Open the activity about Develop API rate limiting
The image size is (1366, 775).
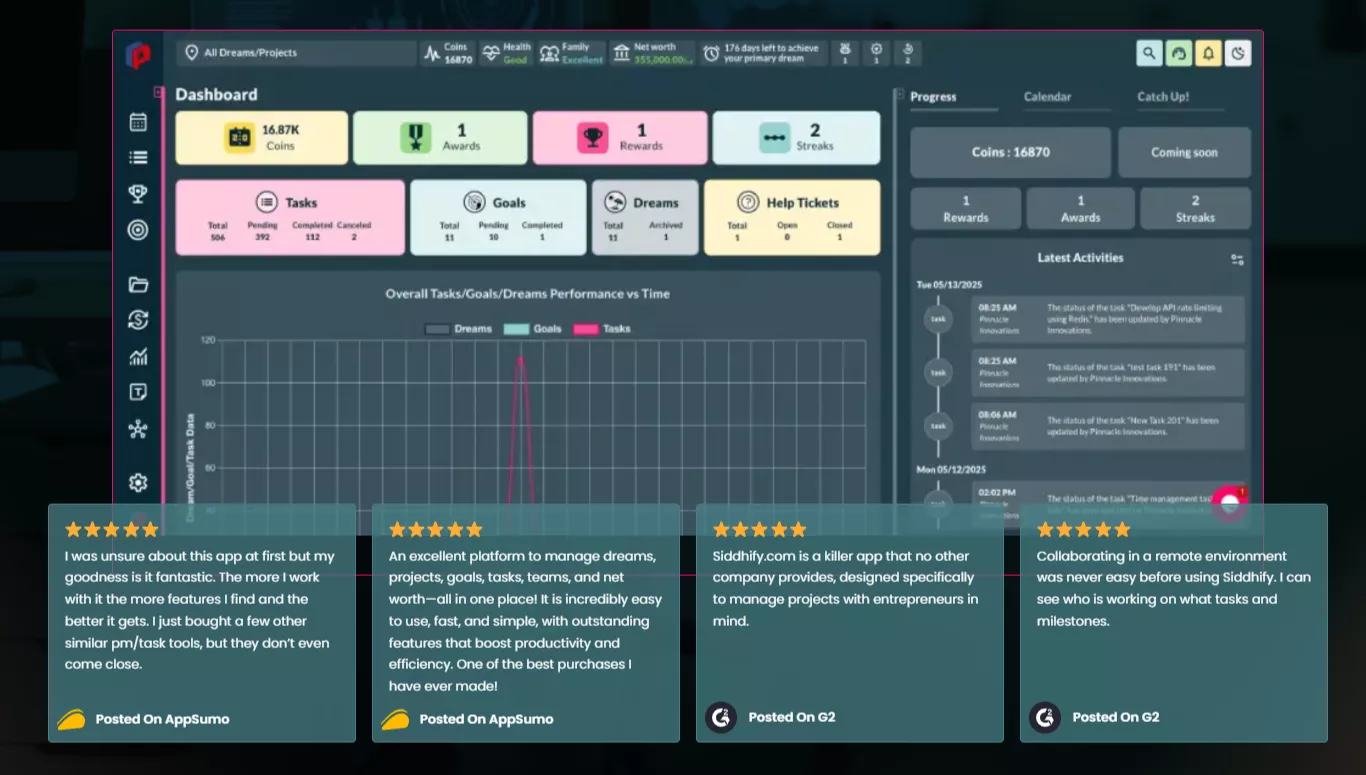click(1108, 319)
